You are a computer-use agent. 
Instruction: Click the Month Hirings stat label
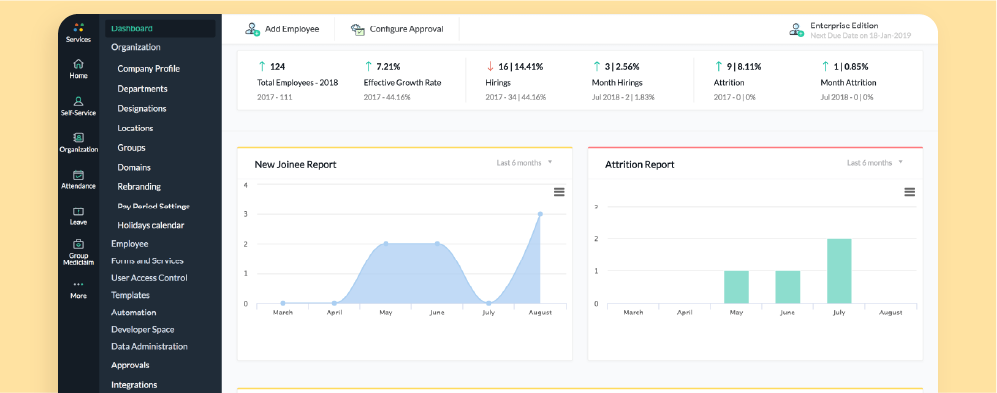click(617, 83)
